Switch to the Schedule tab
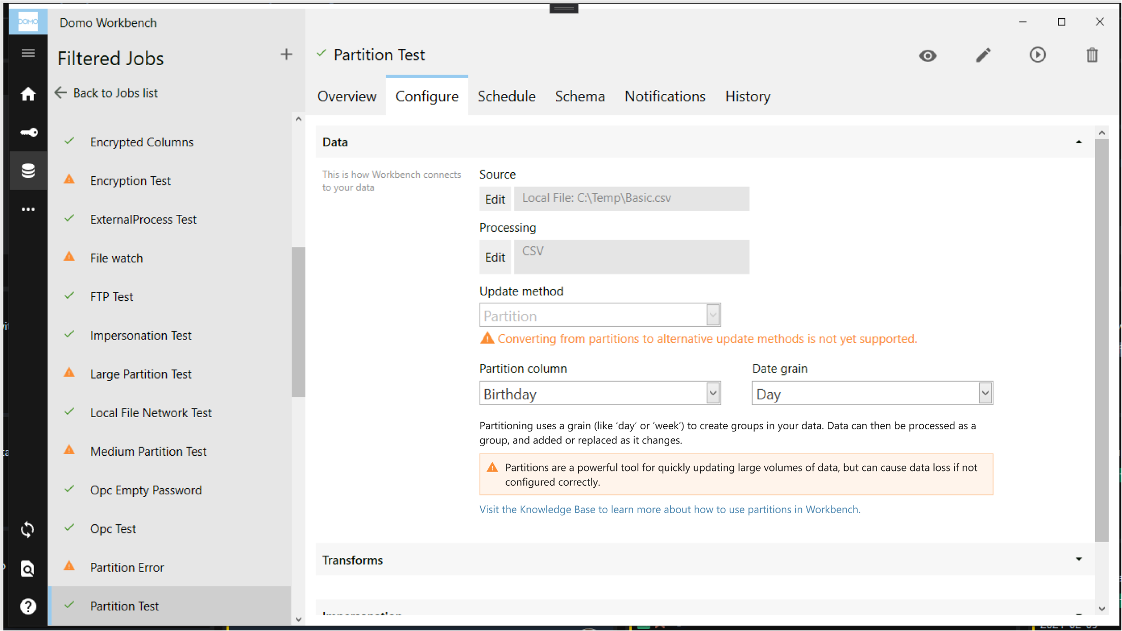1122x631 pixels. coord(506,96)
